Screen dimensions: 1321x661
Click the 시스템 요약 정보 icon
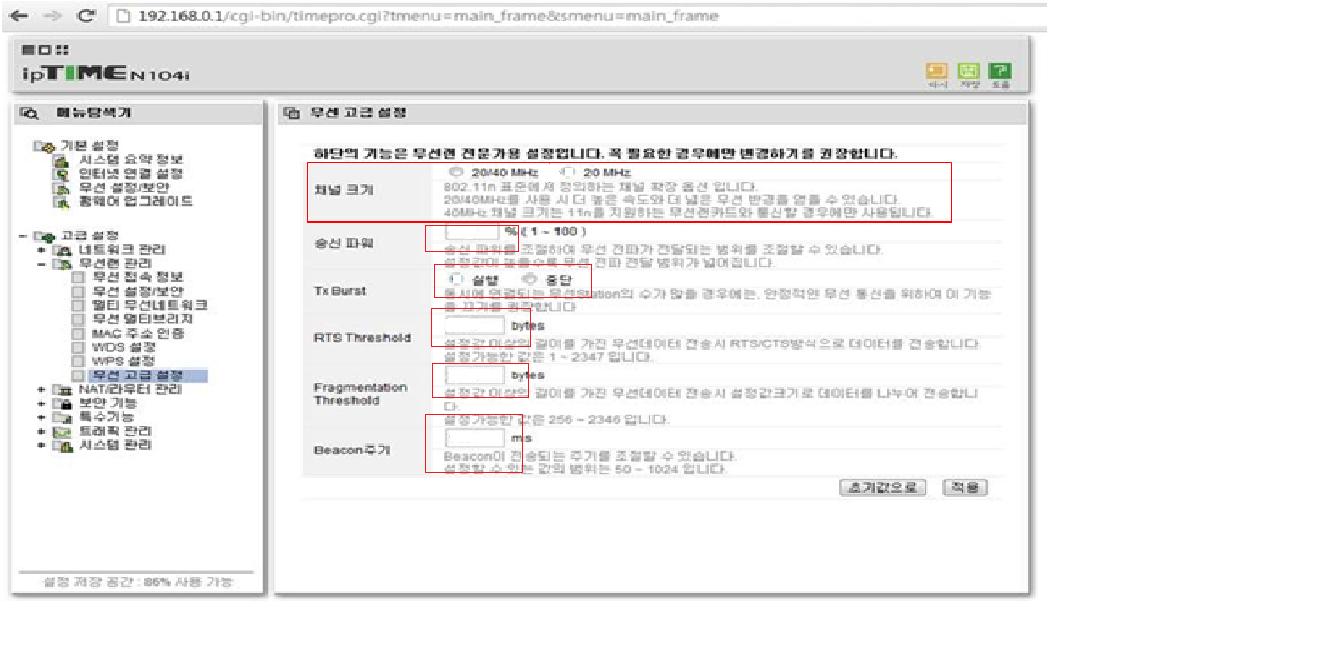pos(59,160)
